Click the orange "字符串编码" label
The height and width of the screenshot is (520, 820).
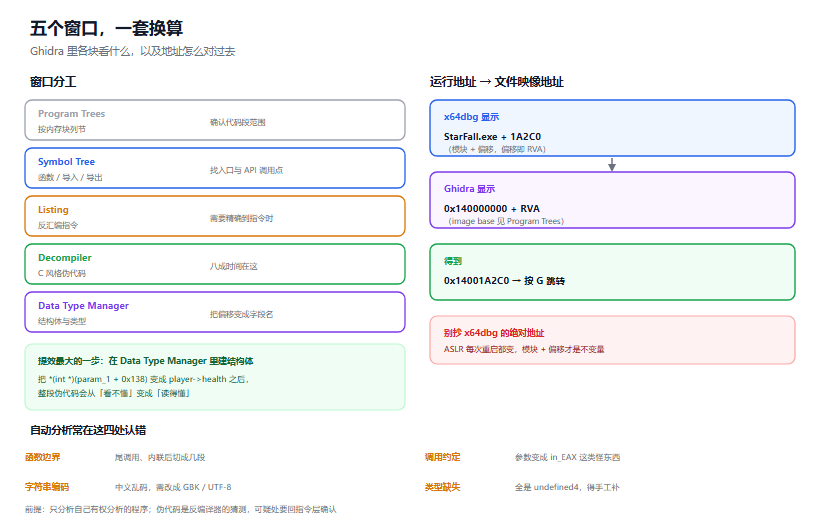click(x=47, y=487)
